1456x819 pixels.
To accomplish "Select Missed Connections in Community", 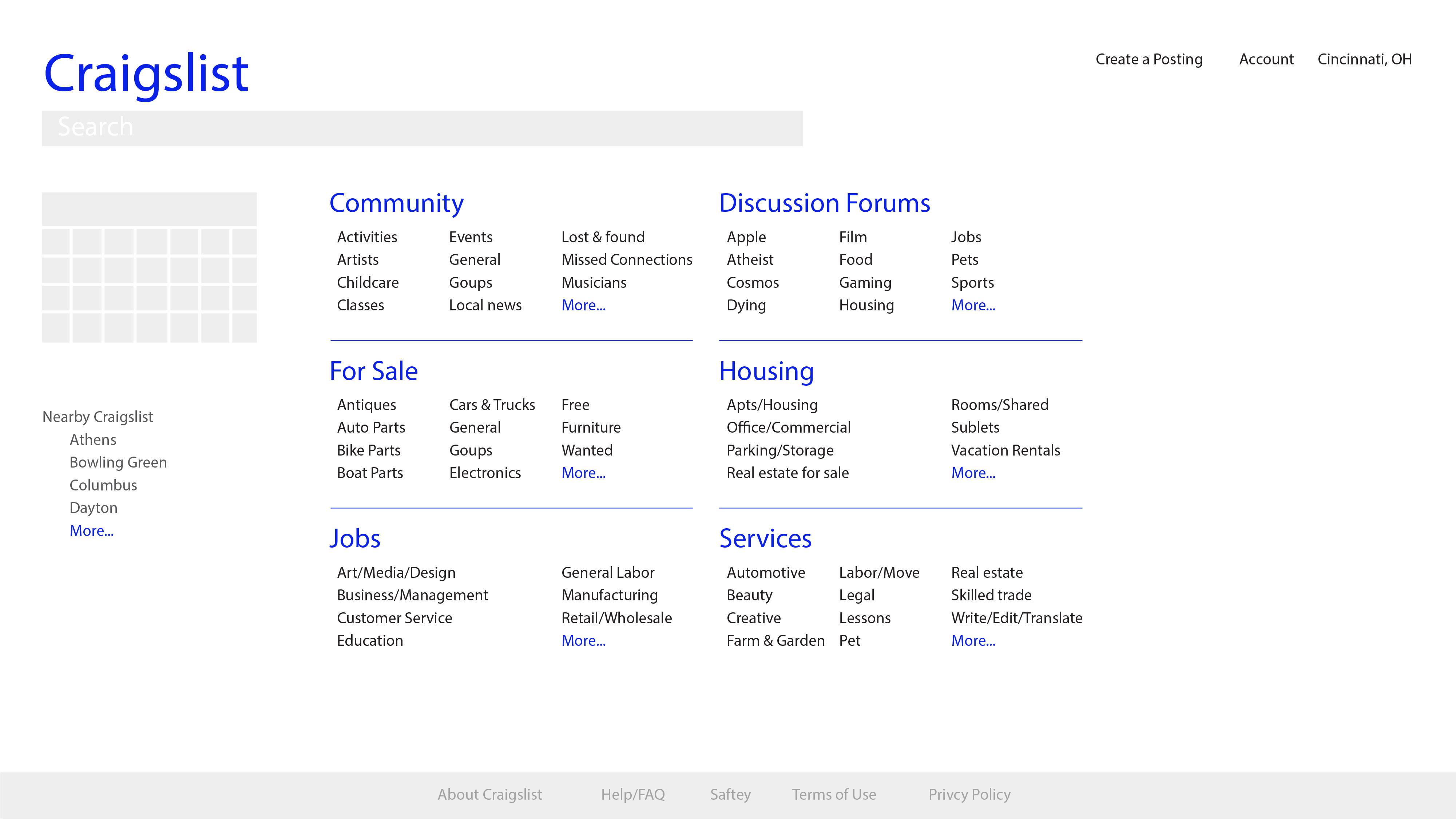I will 626,260.
